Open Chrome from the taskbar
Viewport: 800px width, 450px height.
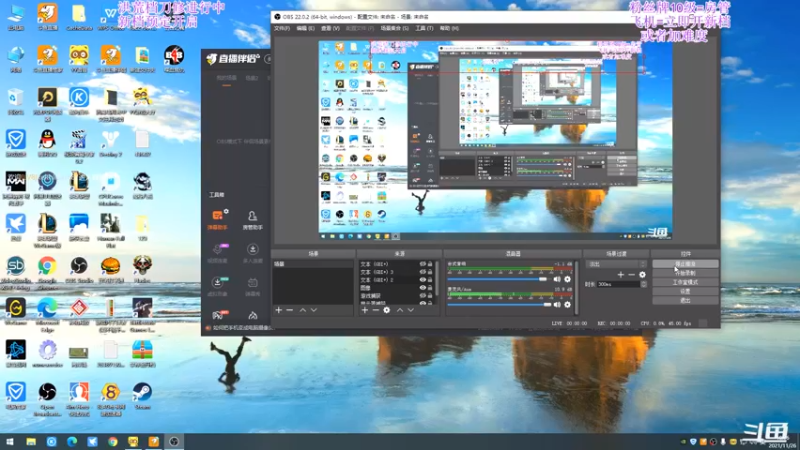(x=113, y=441)
